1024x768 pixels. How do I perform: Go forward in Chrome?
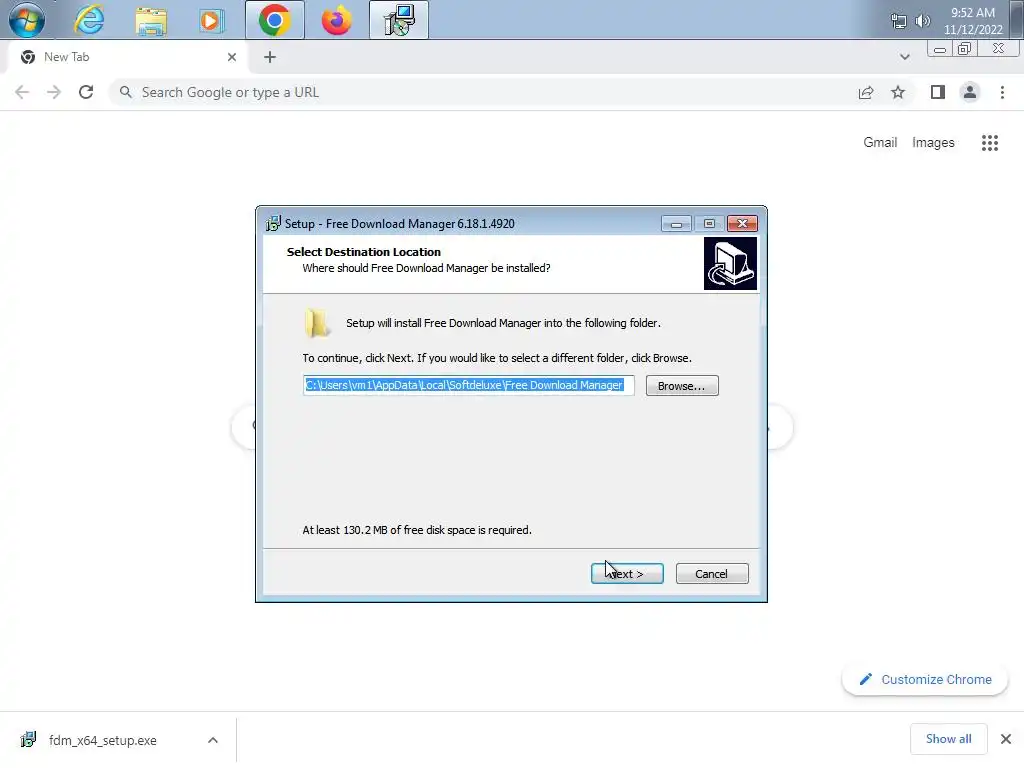coord(54,92)
